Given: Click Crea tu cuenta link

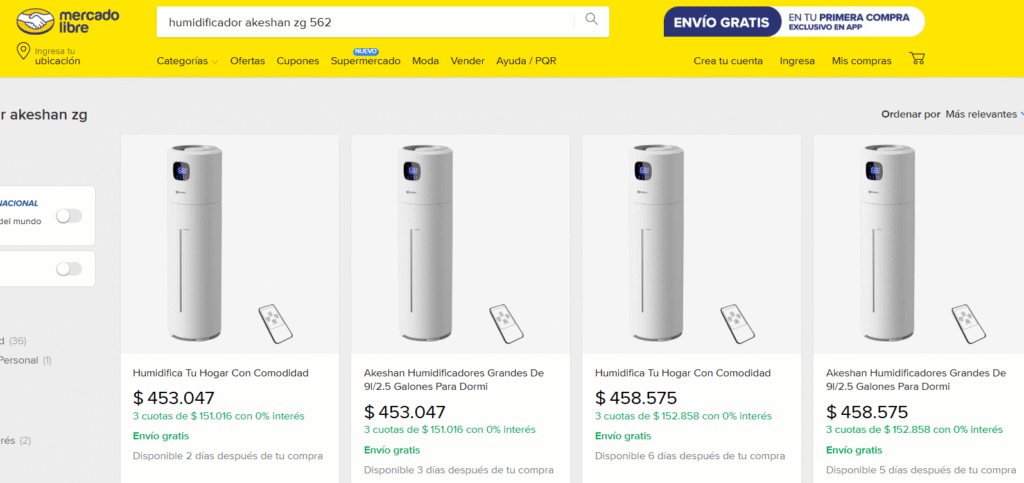Looking at the screenshot, I should (x=728, y=61).
